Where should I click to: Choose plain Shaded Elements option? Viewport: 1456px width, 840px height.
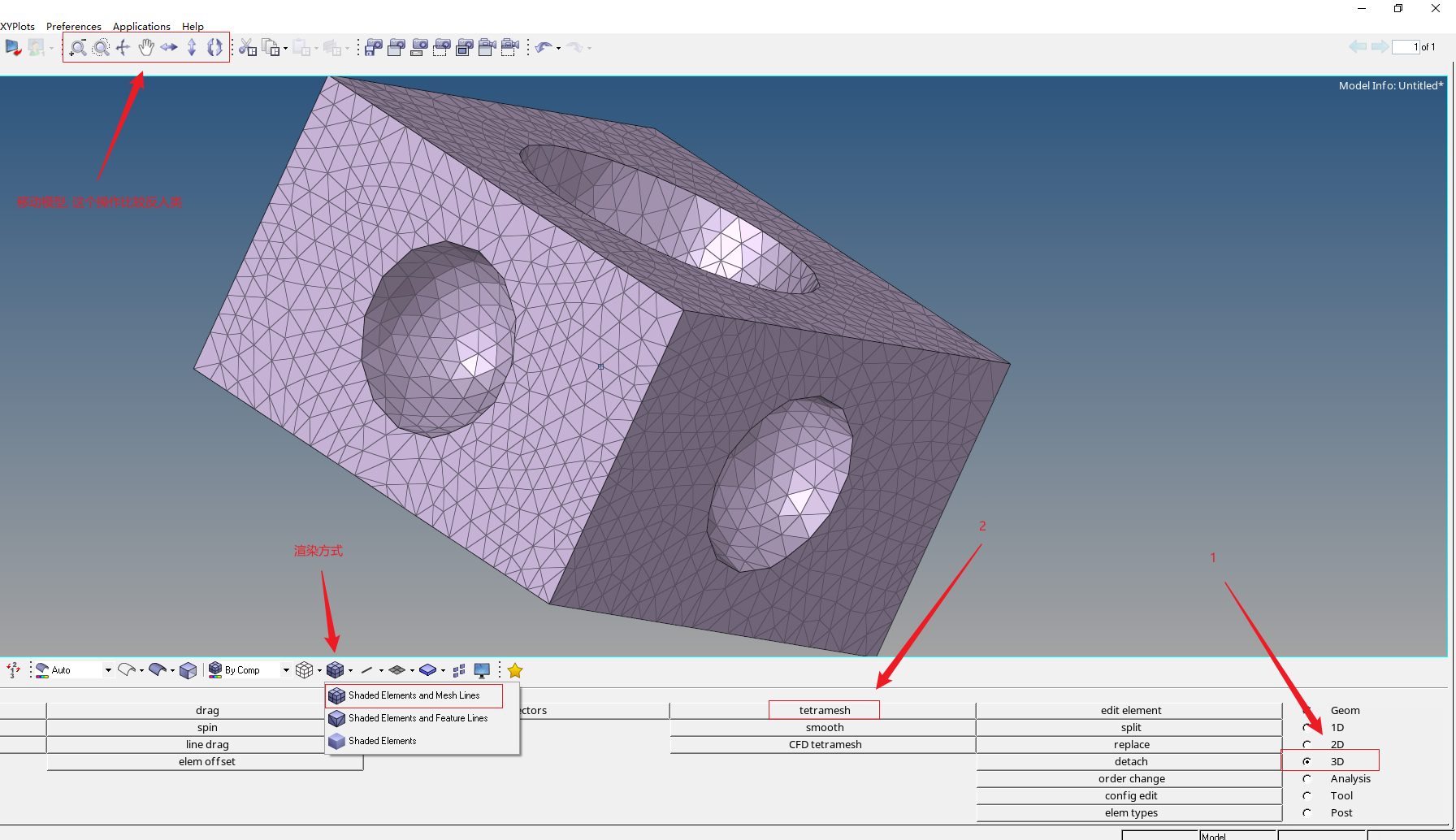click(383, 741)
